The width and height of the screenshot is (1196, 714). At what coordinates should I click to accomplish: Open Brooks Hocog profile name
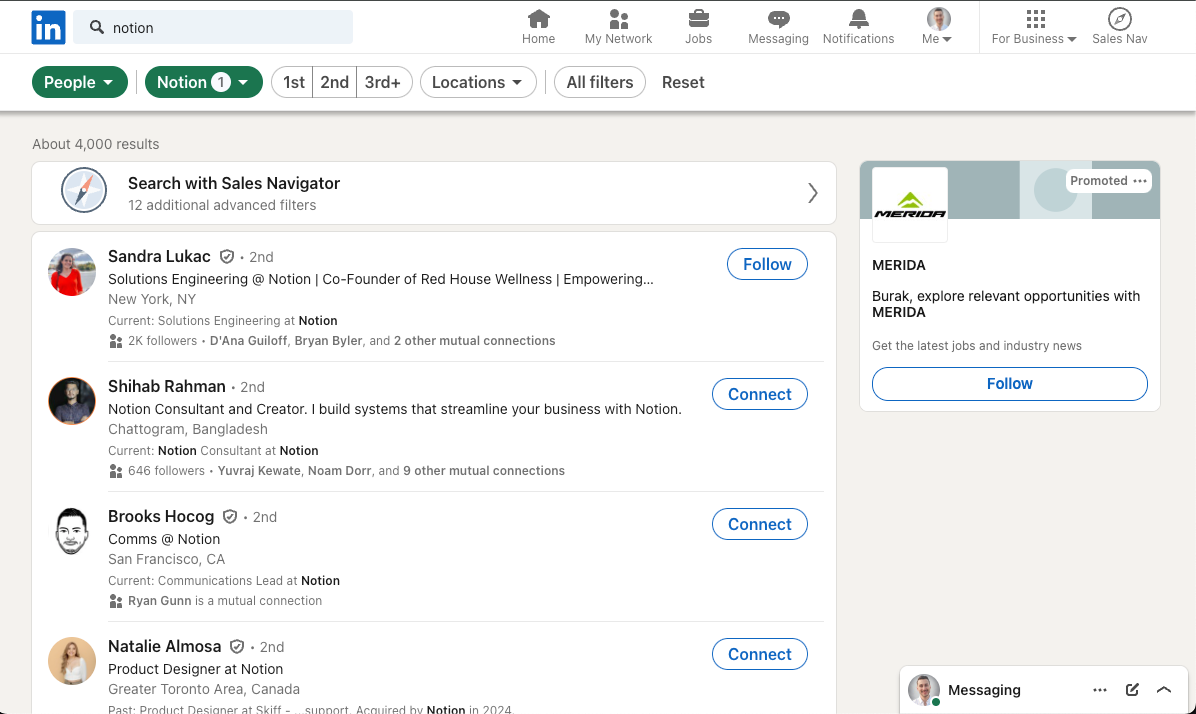click(161, 516)
